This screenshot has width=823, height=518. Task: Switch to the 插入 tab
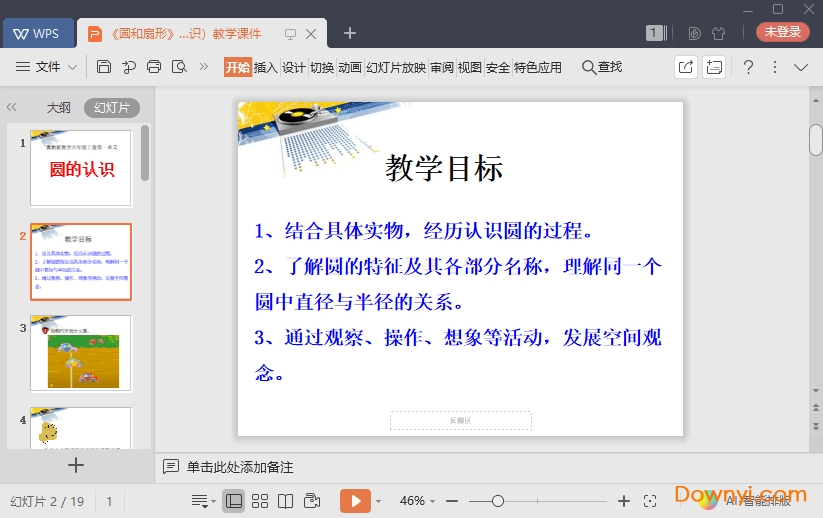coord(266,67)
